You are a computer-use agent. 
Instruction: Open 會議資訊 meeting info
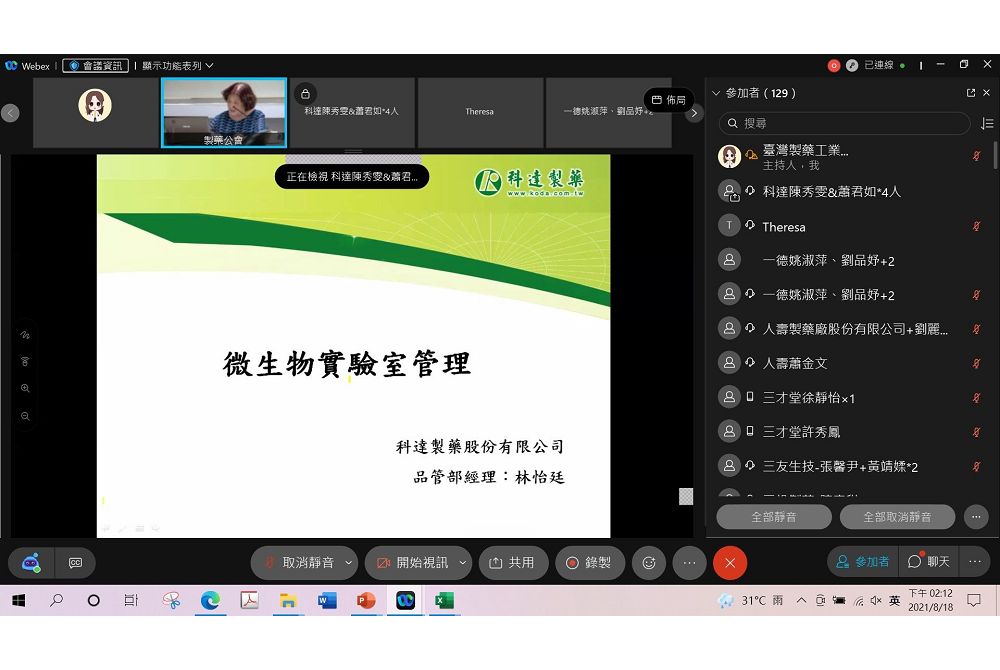pyautogui.click(x=96, y=66)
